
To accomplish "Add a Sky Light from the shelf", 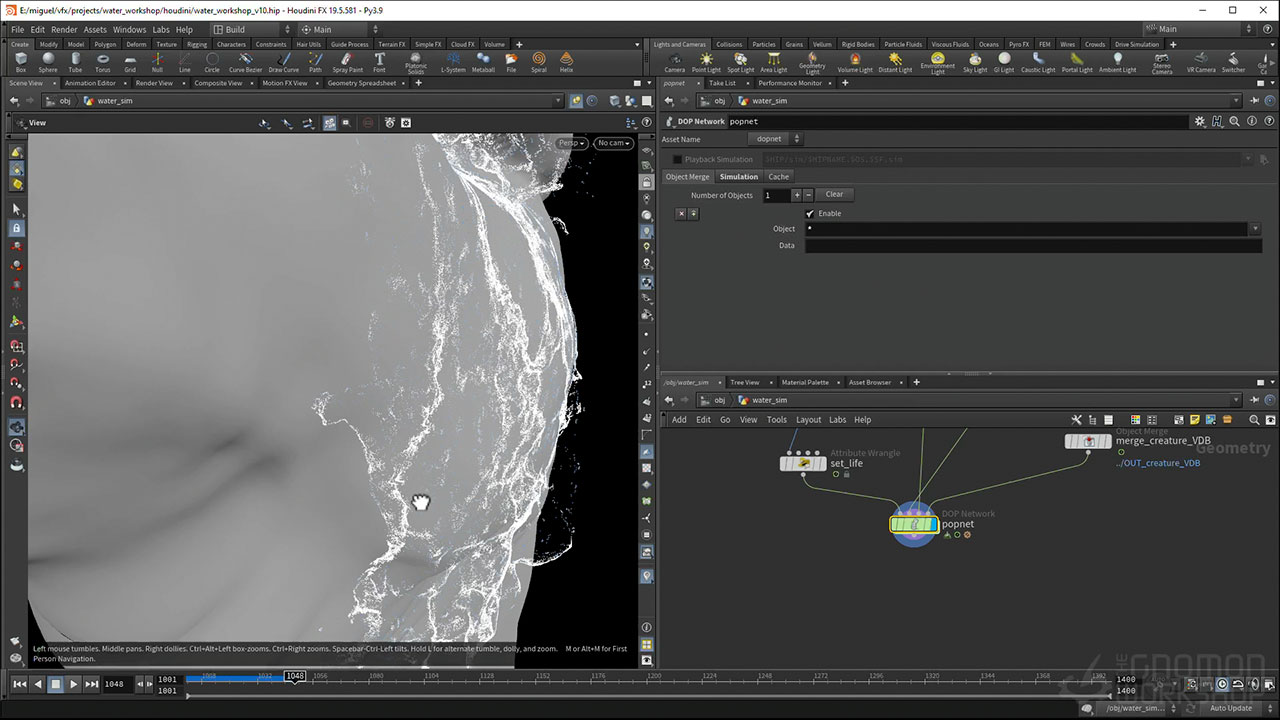I will click(x=974, y=62).
